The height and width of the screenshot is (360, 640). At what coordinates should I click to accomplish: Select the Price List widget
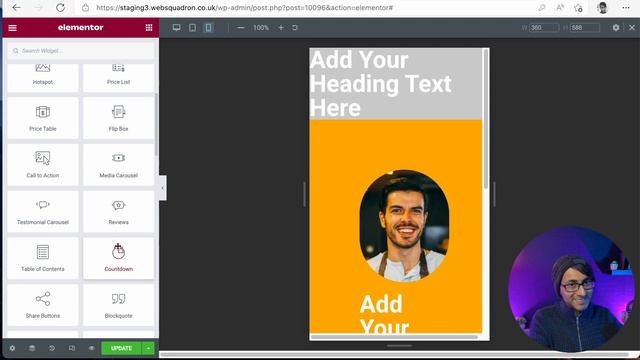tap(118, 78)
